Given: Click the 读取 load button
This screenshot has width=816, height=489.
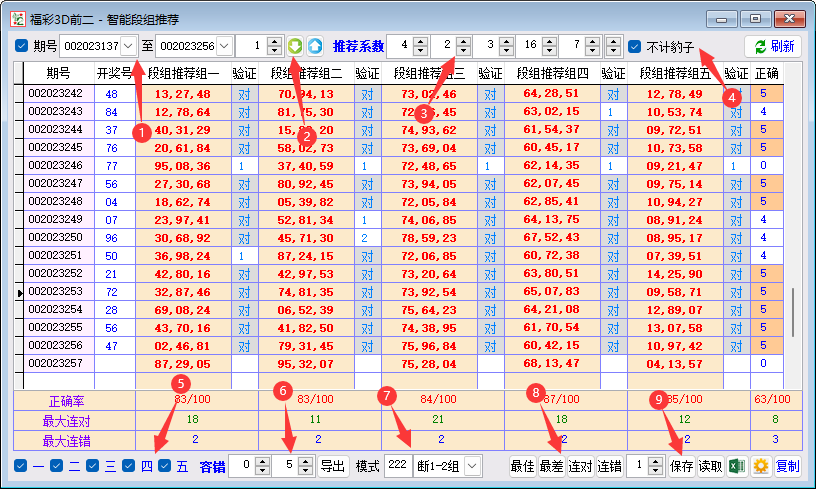Looking at the screenshot, I should (710, 466).
